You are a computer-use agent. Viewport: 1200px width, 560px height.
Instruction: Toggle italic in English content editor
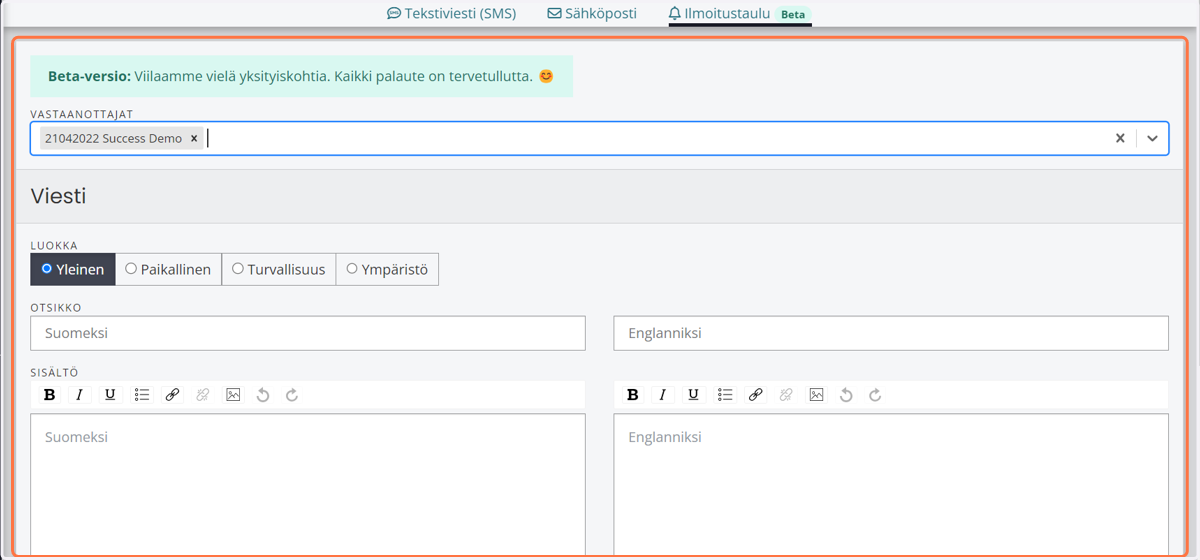[x=663, y=395]
